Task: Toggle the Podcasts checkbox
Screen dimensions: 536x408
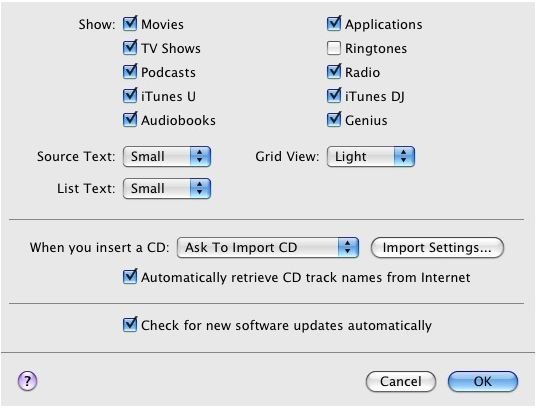Action: click(x=130, y=72)
